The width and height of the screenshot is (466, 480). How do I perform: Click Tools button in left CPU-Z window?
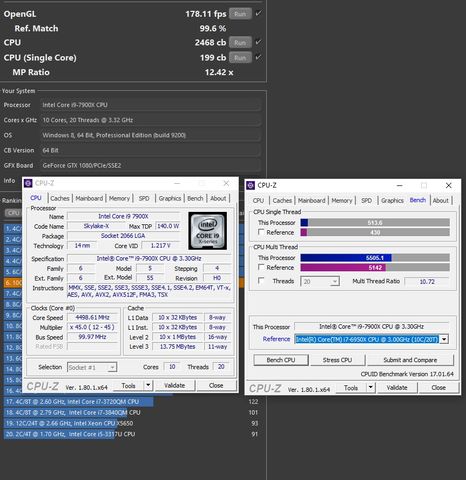[x=128, y=386]
